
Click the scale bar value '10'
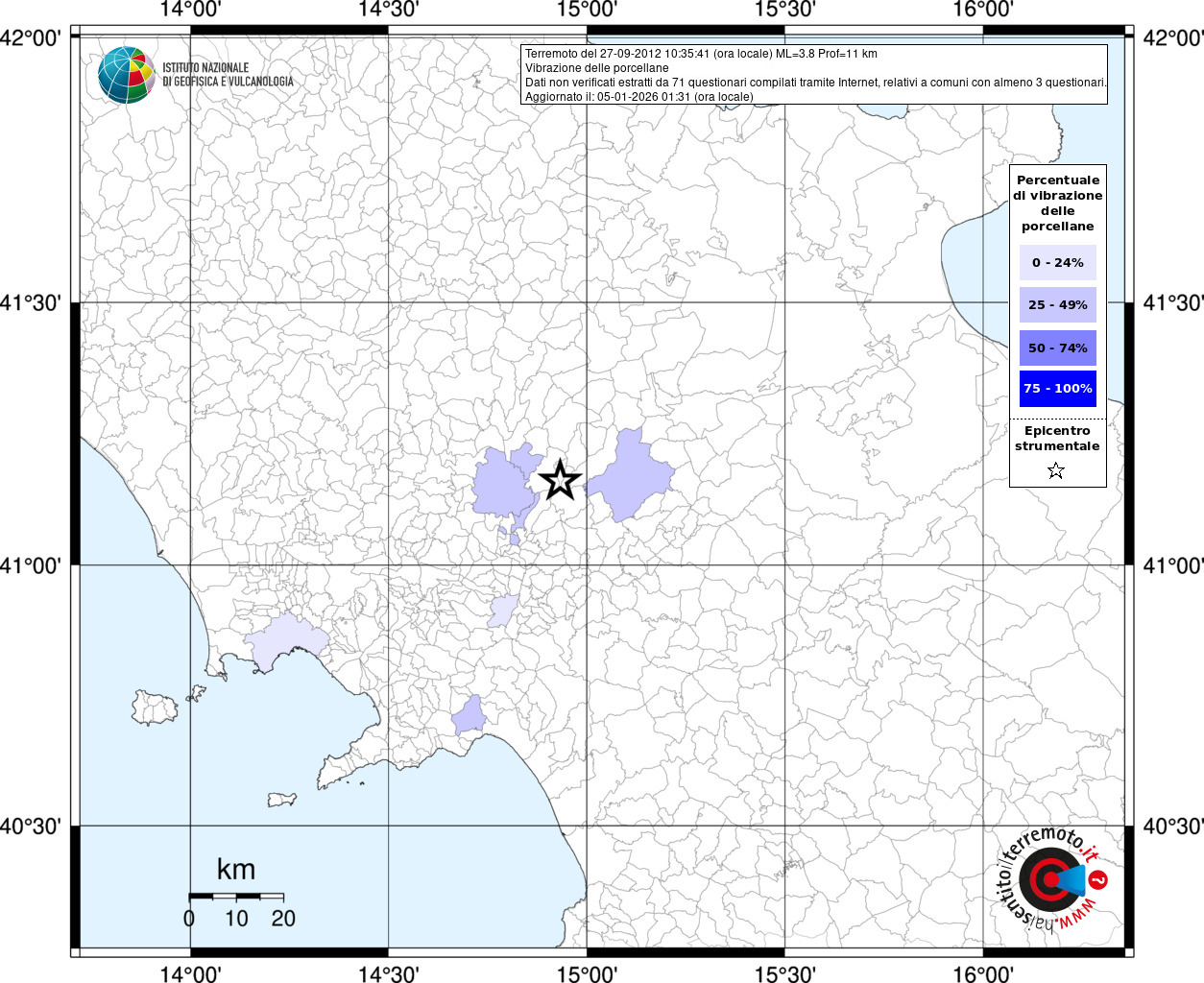click(x=236, y=918)
